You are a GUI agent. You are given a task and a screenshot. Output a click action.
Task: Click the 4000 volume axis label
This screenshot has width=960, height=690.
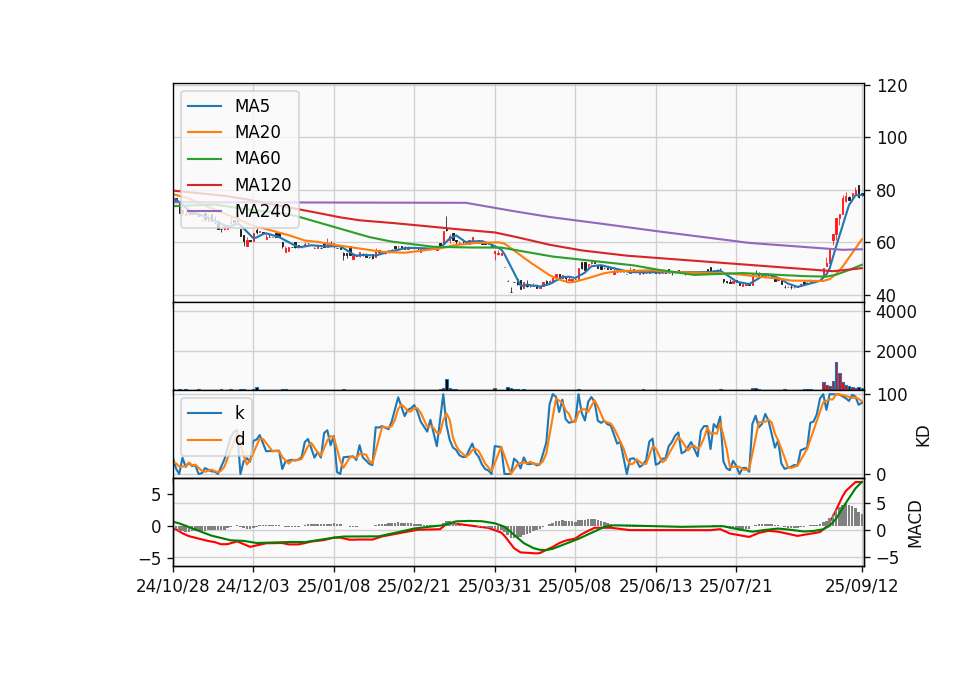897,312
